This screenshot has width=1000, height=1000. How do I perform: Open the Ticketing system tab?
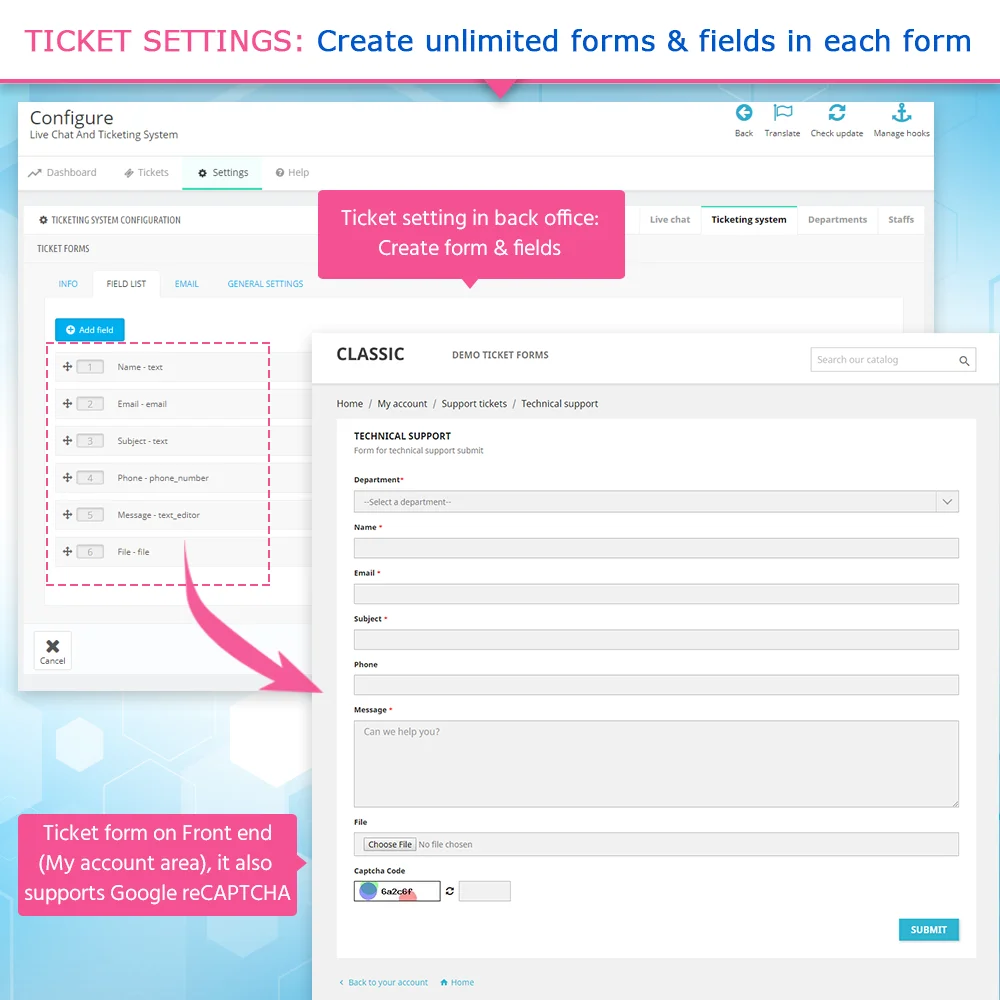click(748, 219)
